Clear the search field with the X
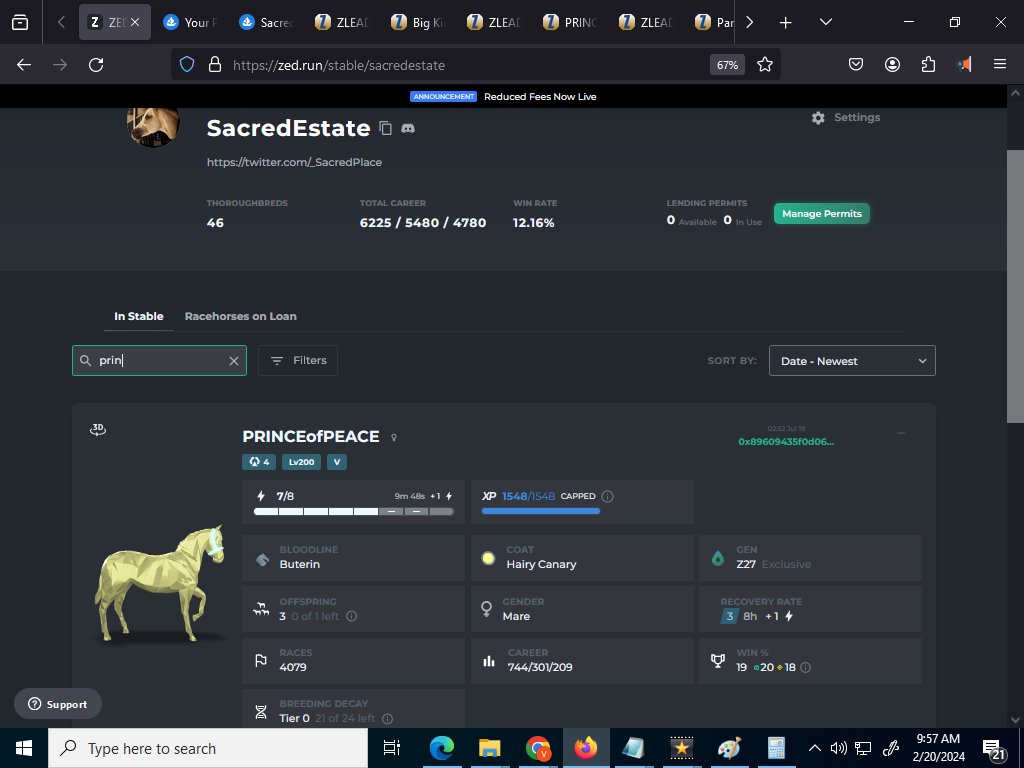The image size is (1024, 768). [234, 361]
